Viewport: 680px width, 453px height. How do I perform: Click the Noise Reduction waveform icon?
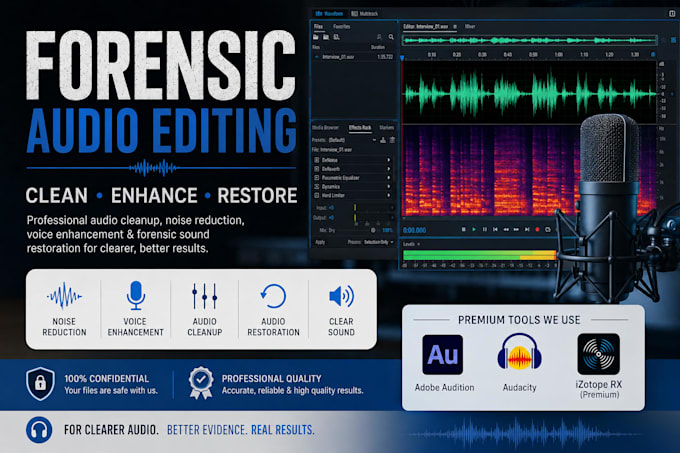point(64,296)
